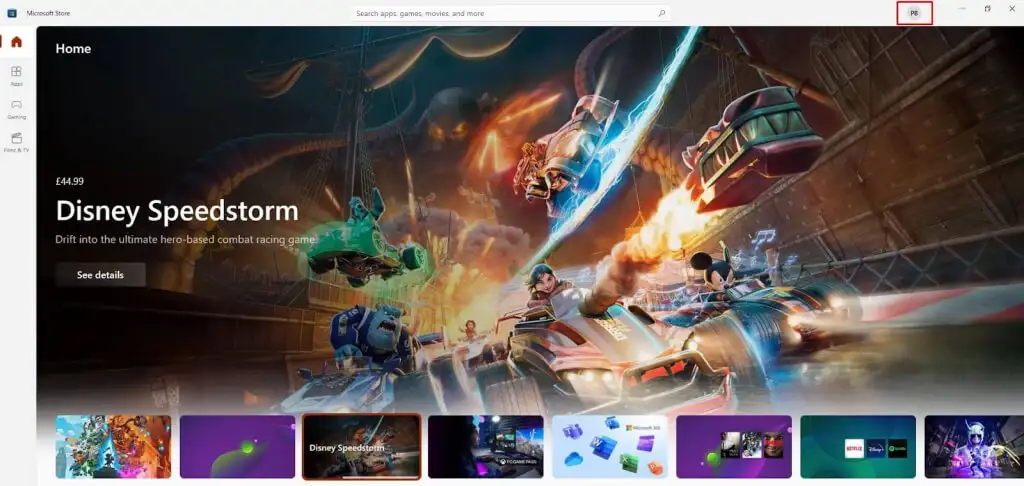Click the 'Drift into the ultimate' tagline

185,240
